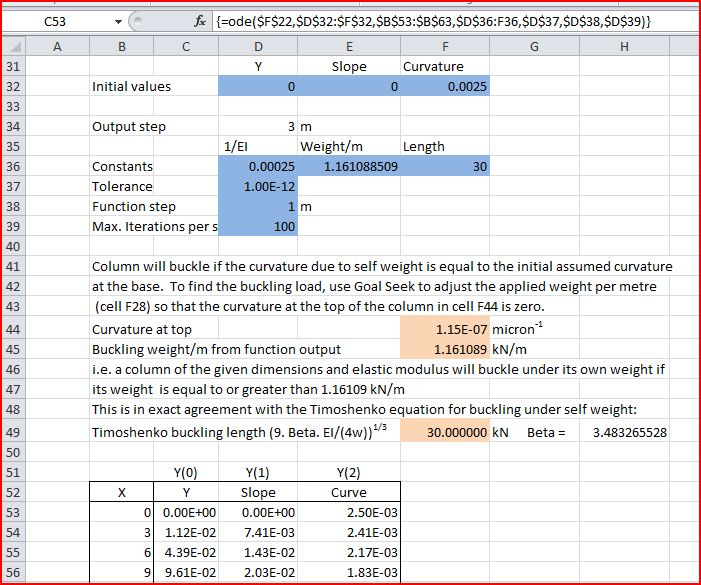
Task: Select the initial Curvature value 0.0025
Action: coord(444,86)
